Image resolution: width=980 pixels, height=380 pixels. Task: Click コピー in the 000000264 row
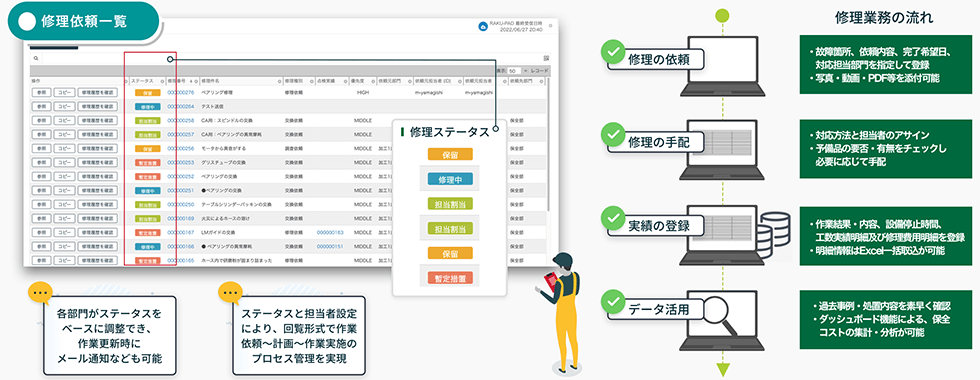[64, 106]
